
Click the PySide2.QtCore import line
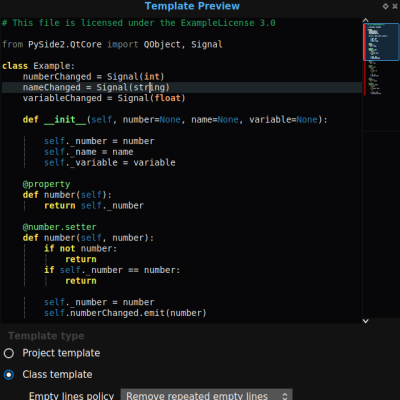[x=112, y=44]
